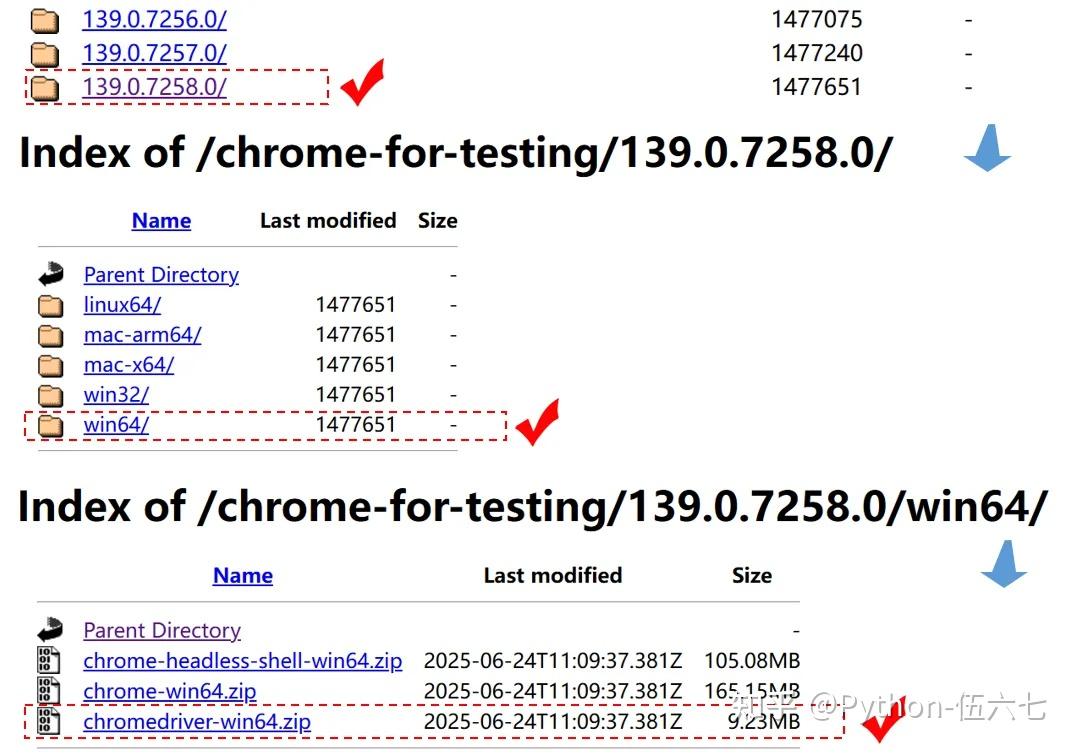1075x755 pixels.
Task: Click the zip icon beside chromedriver-win64.zip
Action: tap(49, 722)
